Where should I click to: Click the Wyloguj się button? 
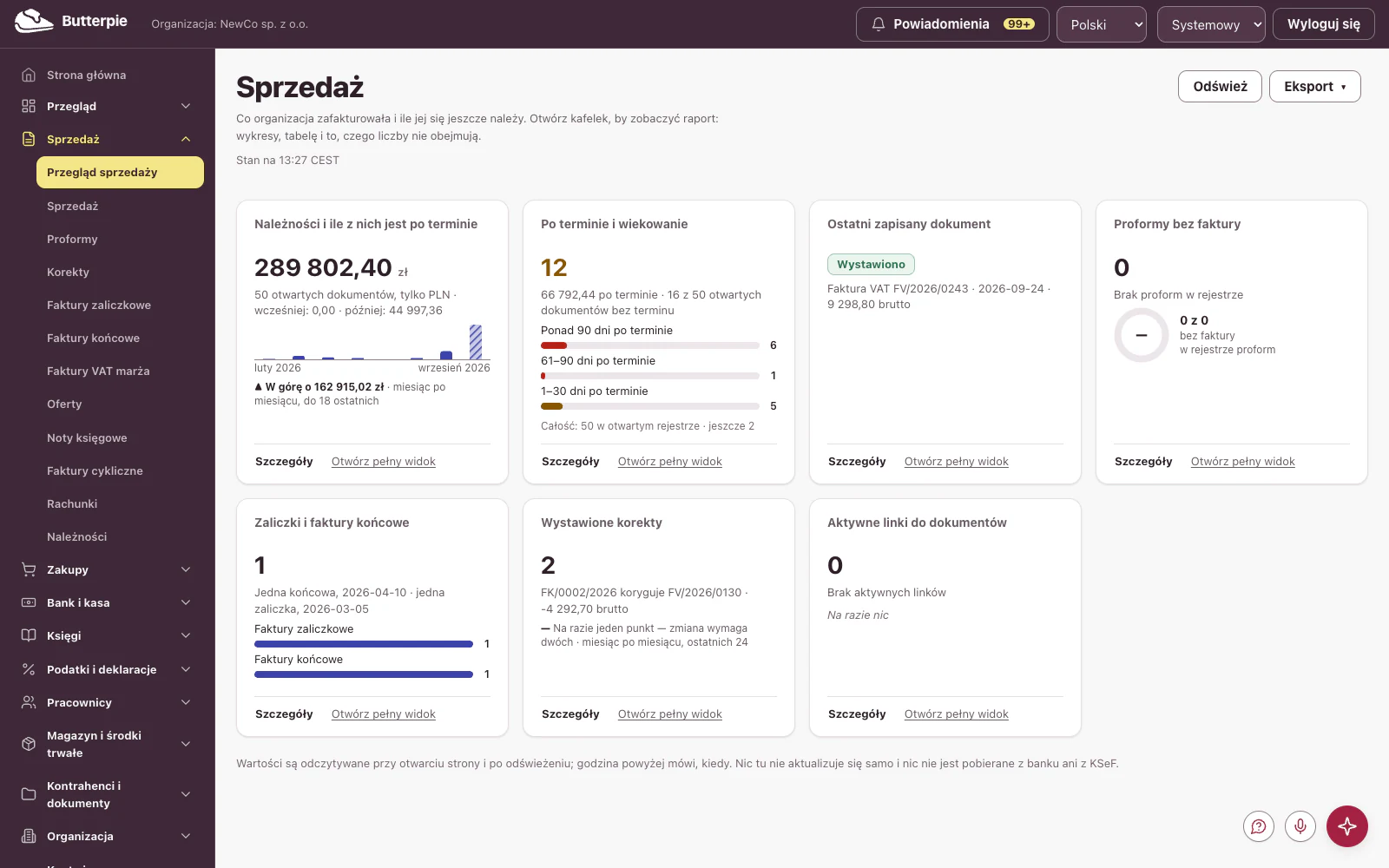[x=1323, y=24]
